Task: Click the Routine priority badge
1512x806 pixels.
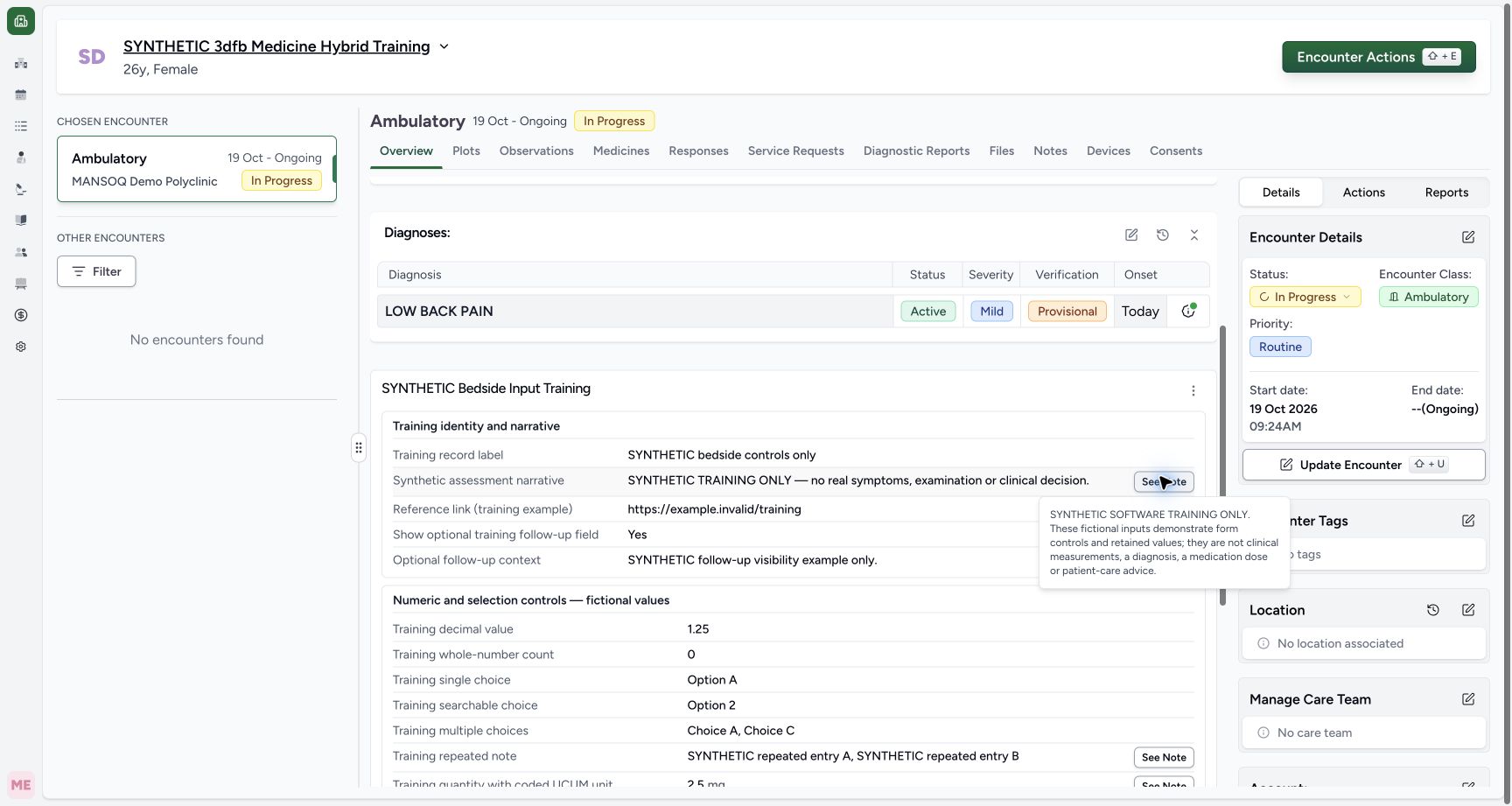Action: [1280, 347]
